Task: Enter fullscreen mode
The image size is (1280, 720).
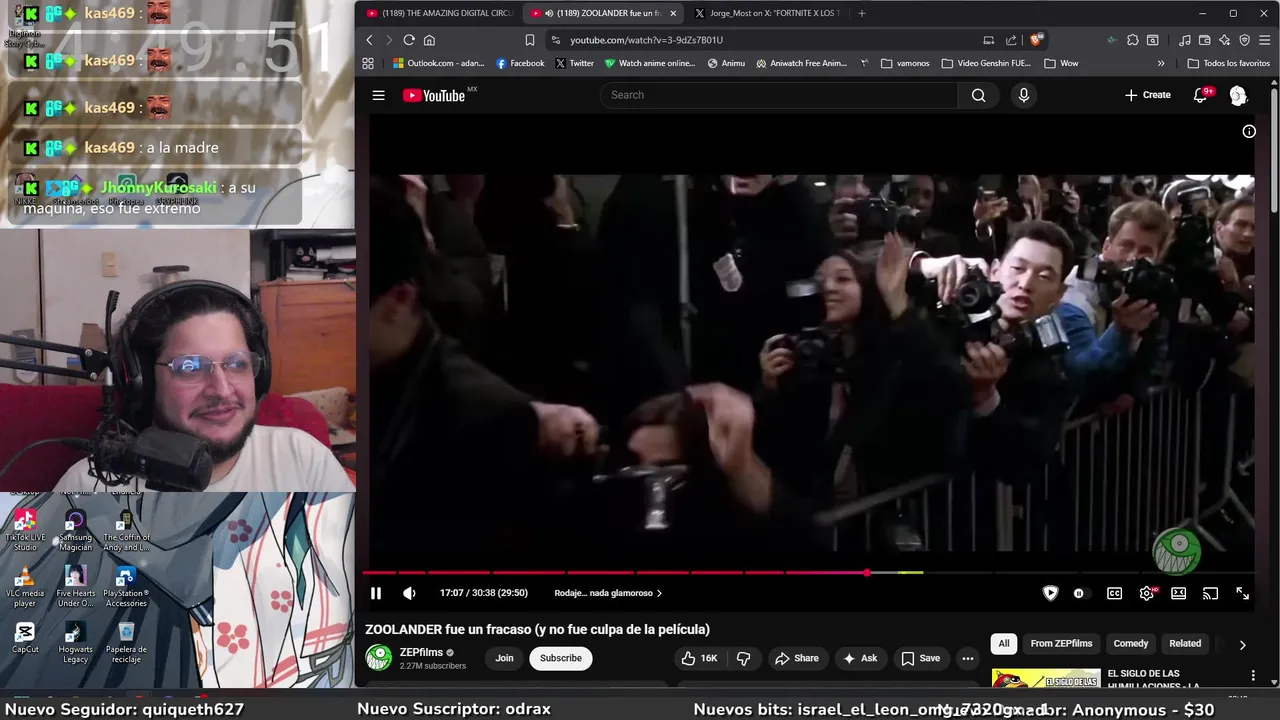Action: click(1242, 593)
